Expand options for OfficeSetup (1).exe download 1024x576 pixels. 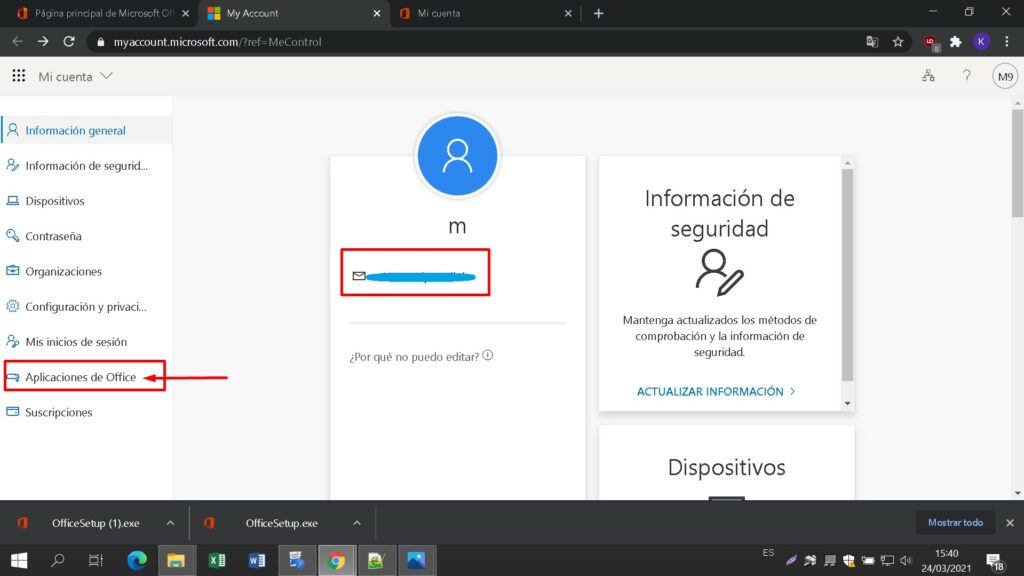[170, 523]
